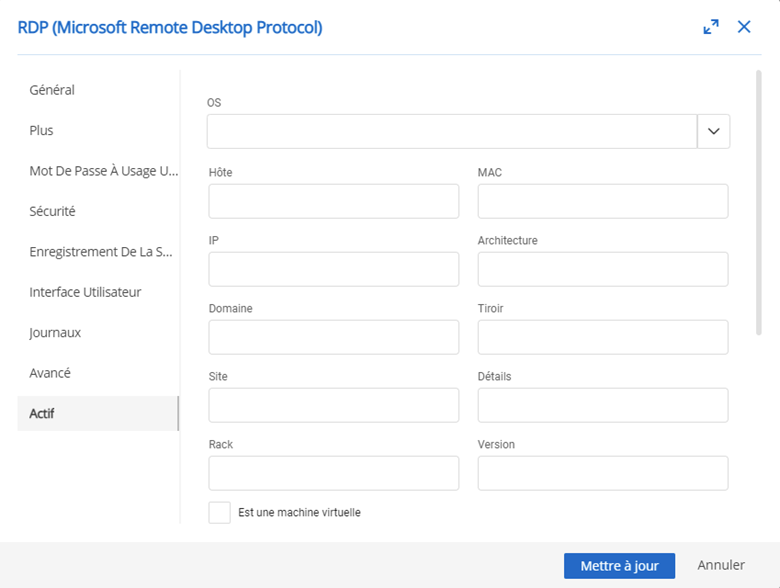
Task: Show the Interface Utilisateur settings
Action: point(85,292)
